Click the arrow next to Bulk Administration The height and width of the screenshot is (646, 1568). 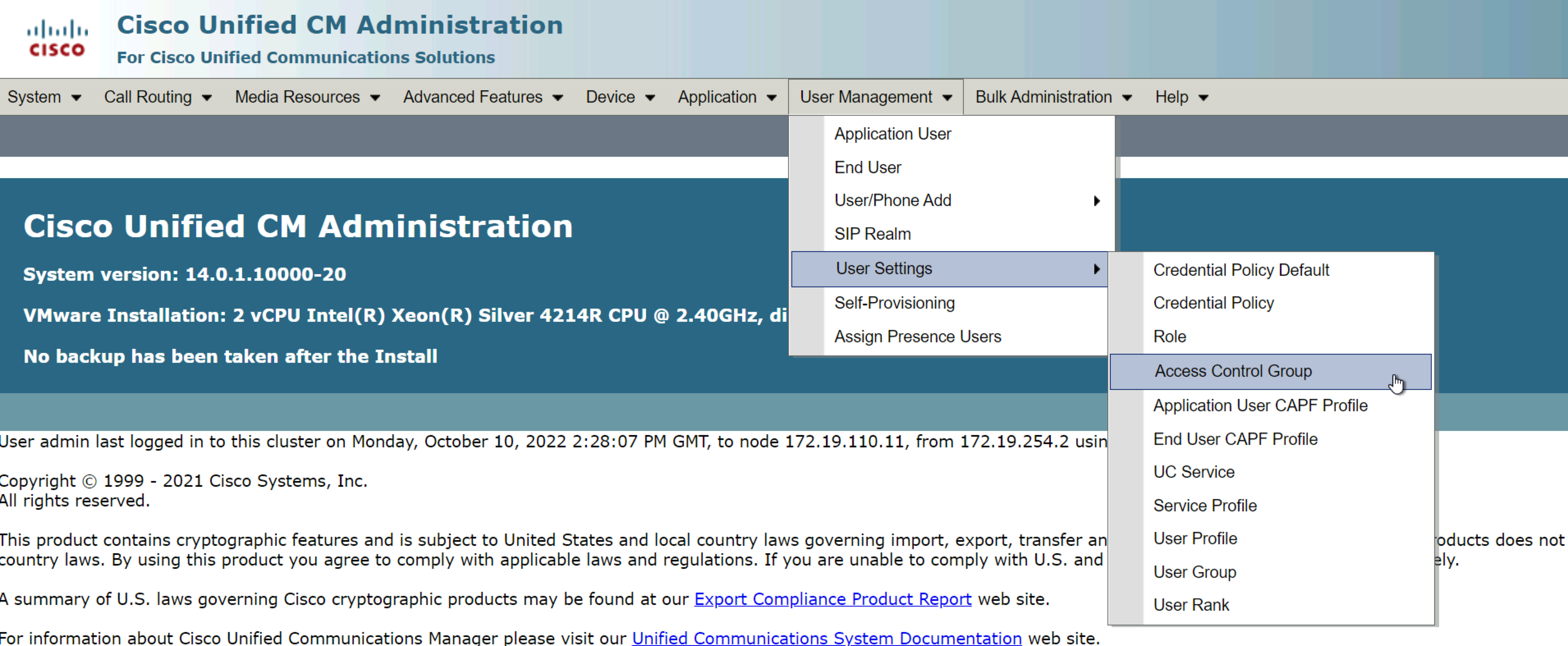(x=1127, y=98)
